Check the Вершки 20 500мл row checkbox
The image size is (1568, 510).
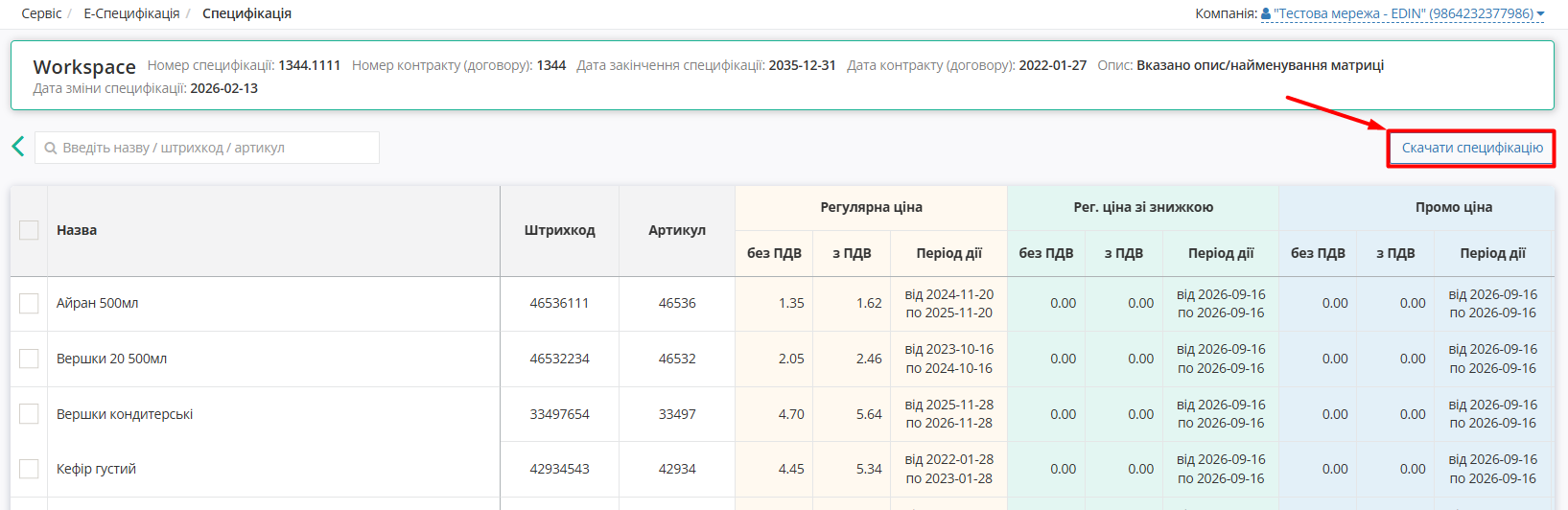[29, 359]
